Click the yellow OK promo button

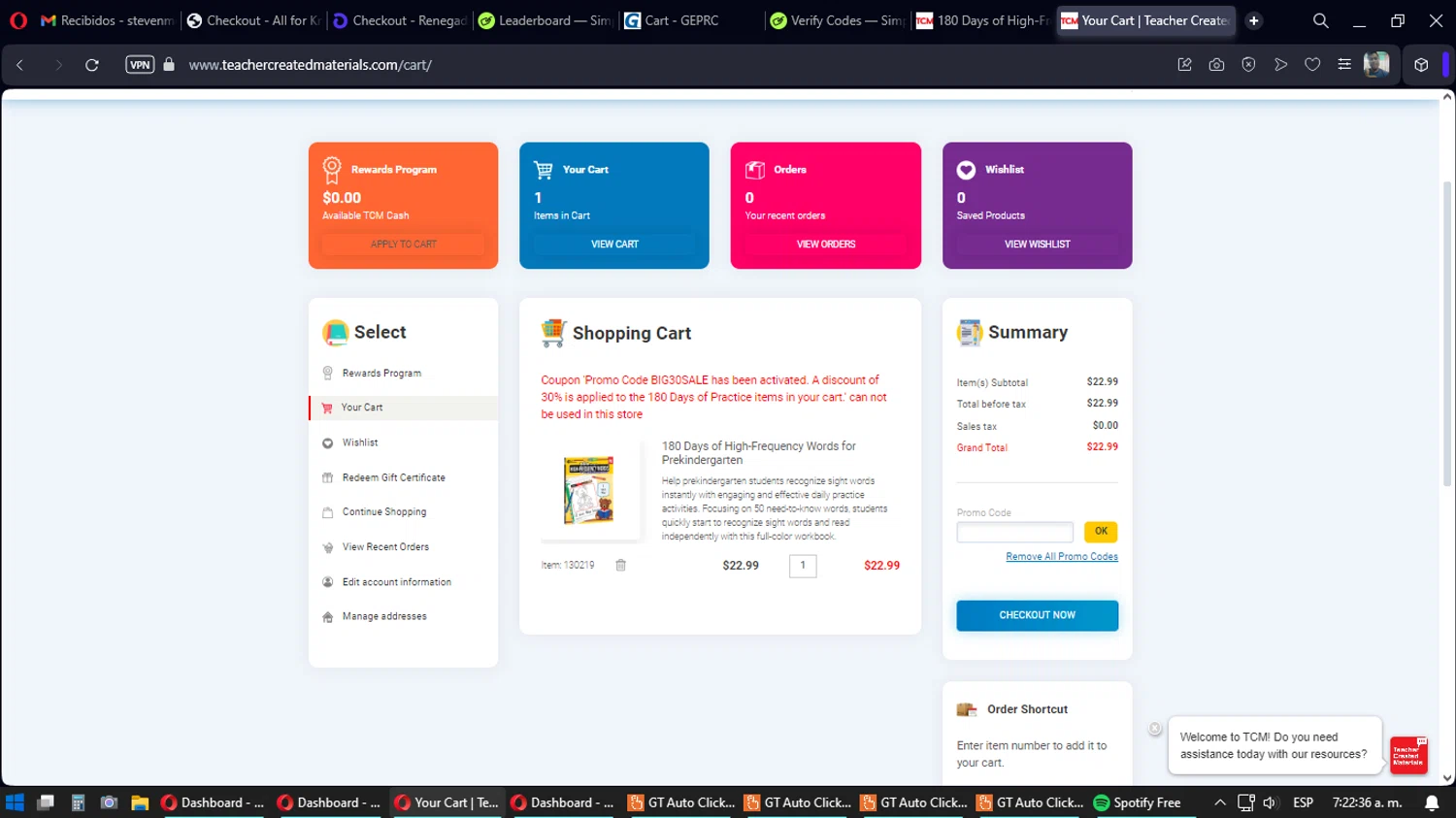1101,532
